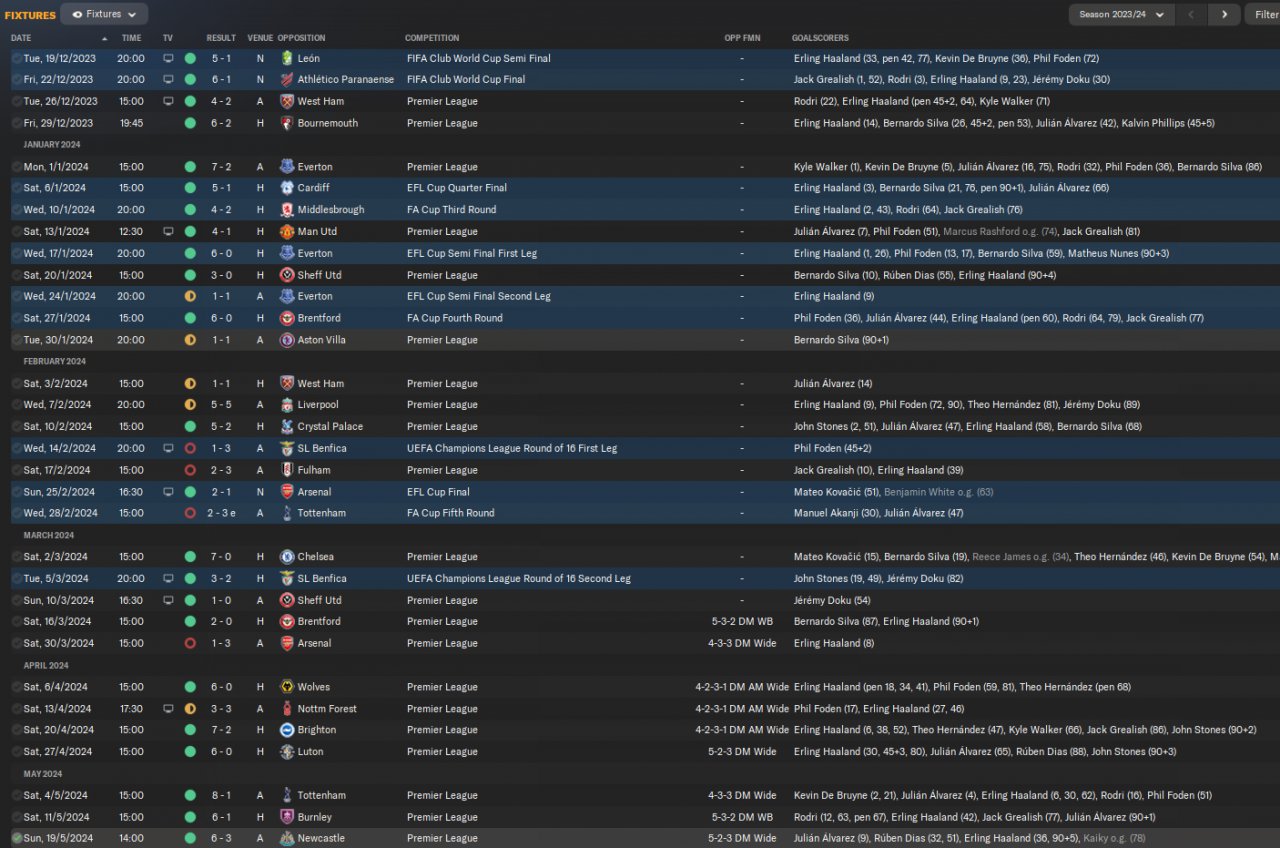Click the TV icon on the León row
Screen dimensions: 1280x848
[168, 58]
